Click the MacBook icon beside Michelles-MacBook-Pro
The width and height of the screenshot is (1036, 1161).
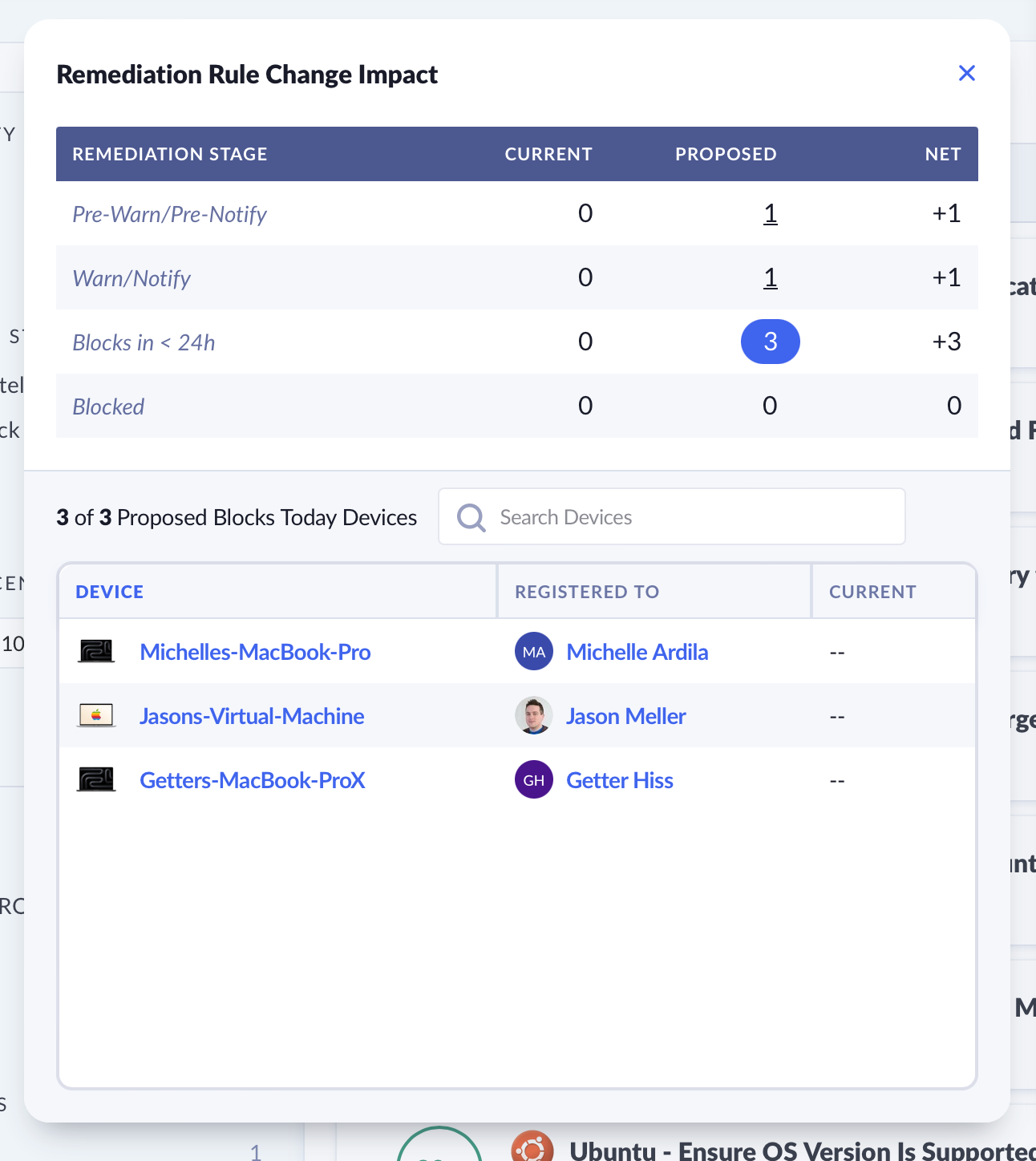point(96,651)
